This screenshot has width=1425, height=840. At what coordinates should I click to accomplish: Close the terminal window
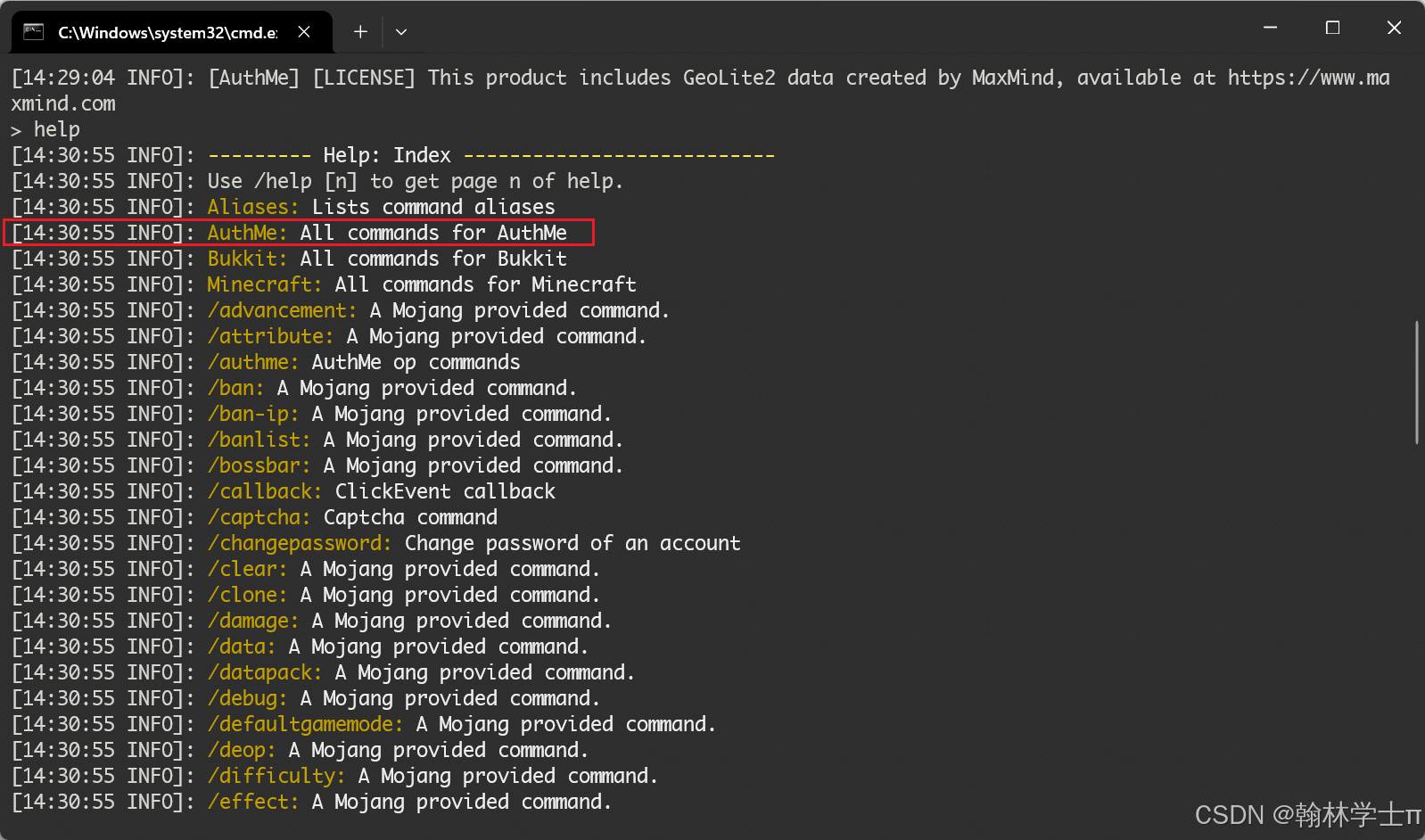coord(1394,28)
